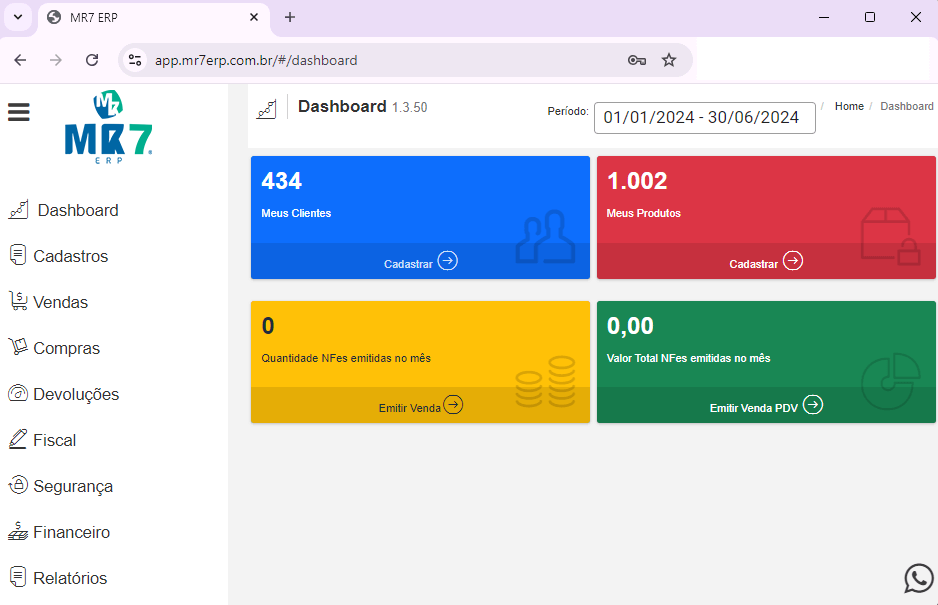Expand the Vendas menu
Viewport: 938px width, 605px height.
(x=60, y=302)
